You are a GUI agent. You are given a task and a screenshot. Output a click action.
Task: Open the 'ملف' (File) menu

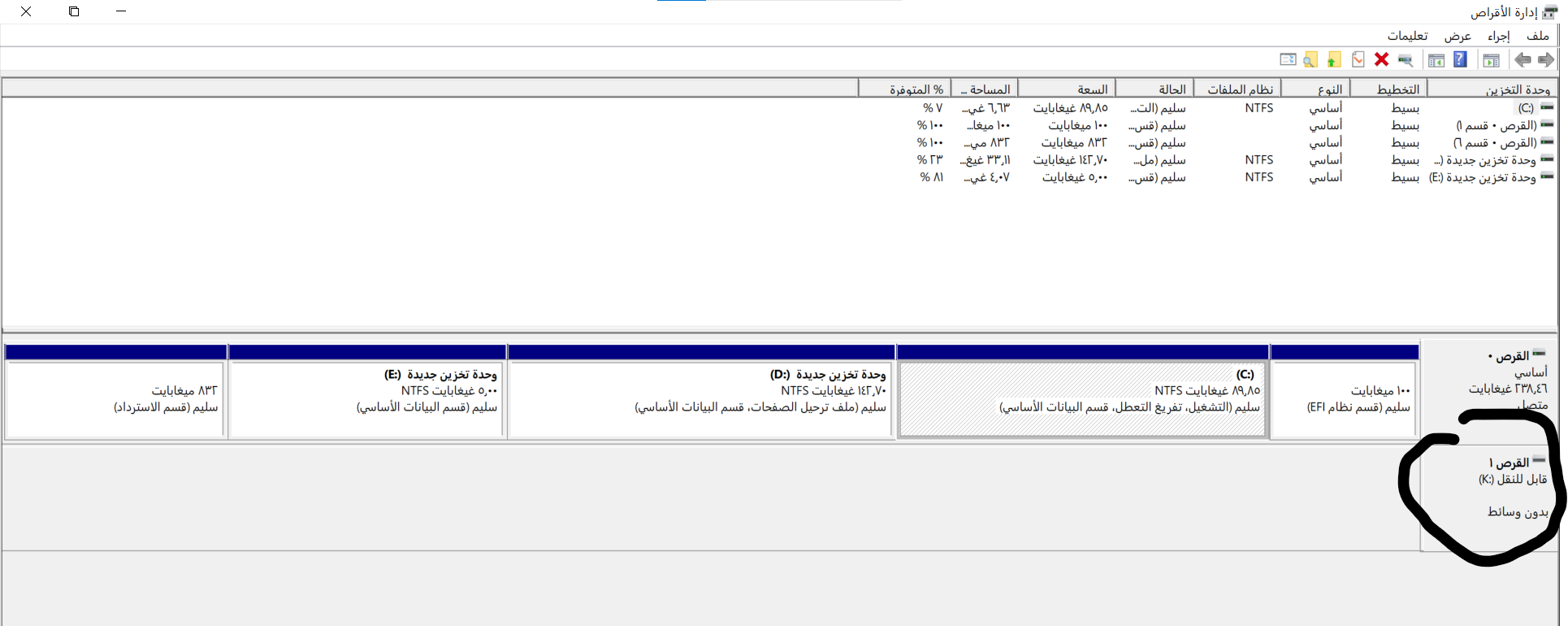pos(1537,36)
